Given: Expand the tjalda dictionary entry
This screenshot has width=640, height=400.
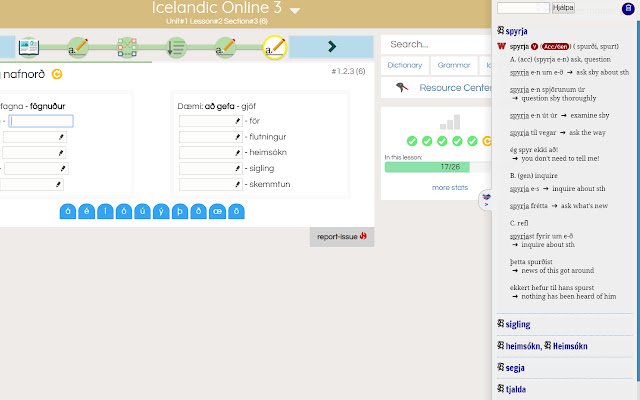Looking at the screenshot, I should point(516,389).
